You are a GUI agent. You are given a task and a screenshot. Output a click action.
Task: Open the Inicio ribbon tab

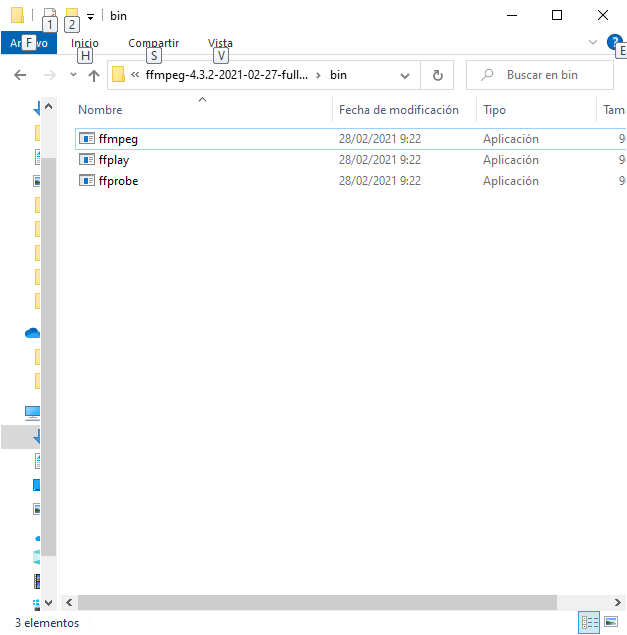click(85, 43)
